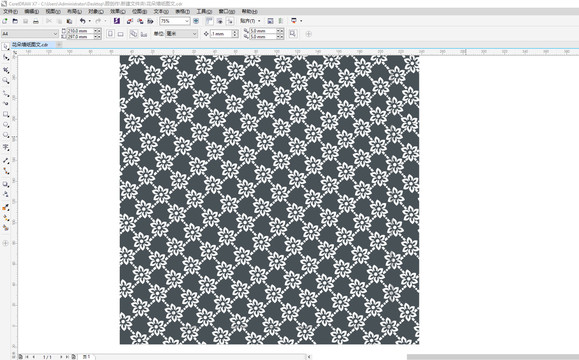Click the nudge distance 1 mm field
The image size is (579, 360).
[221, 34]
